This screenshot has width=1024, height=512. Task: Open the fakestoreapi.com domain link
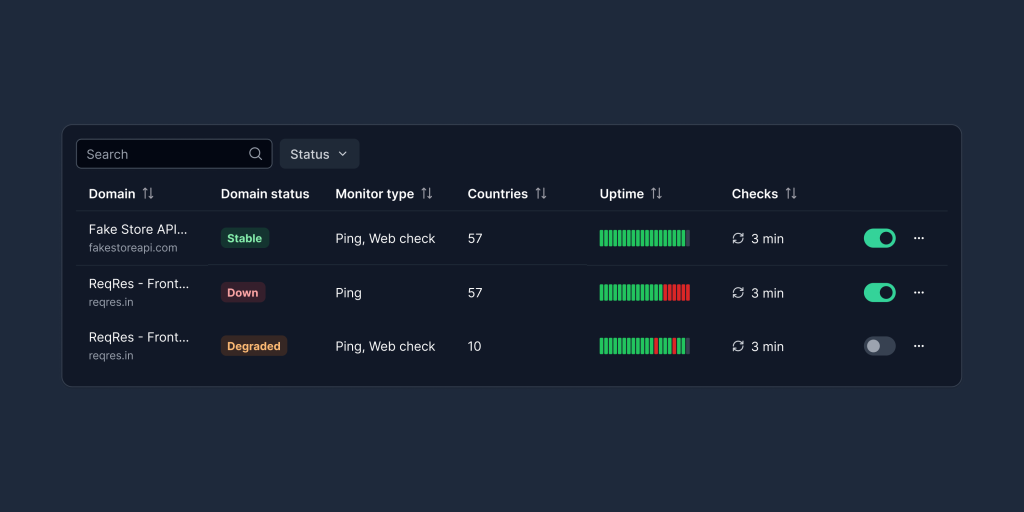point(133,248)
